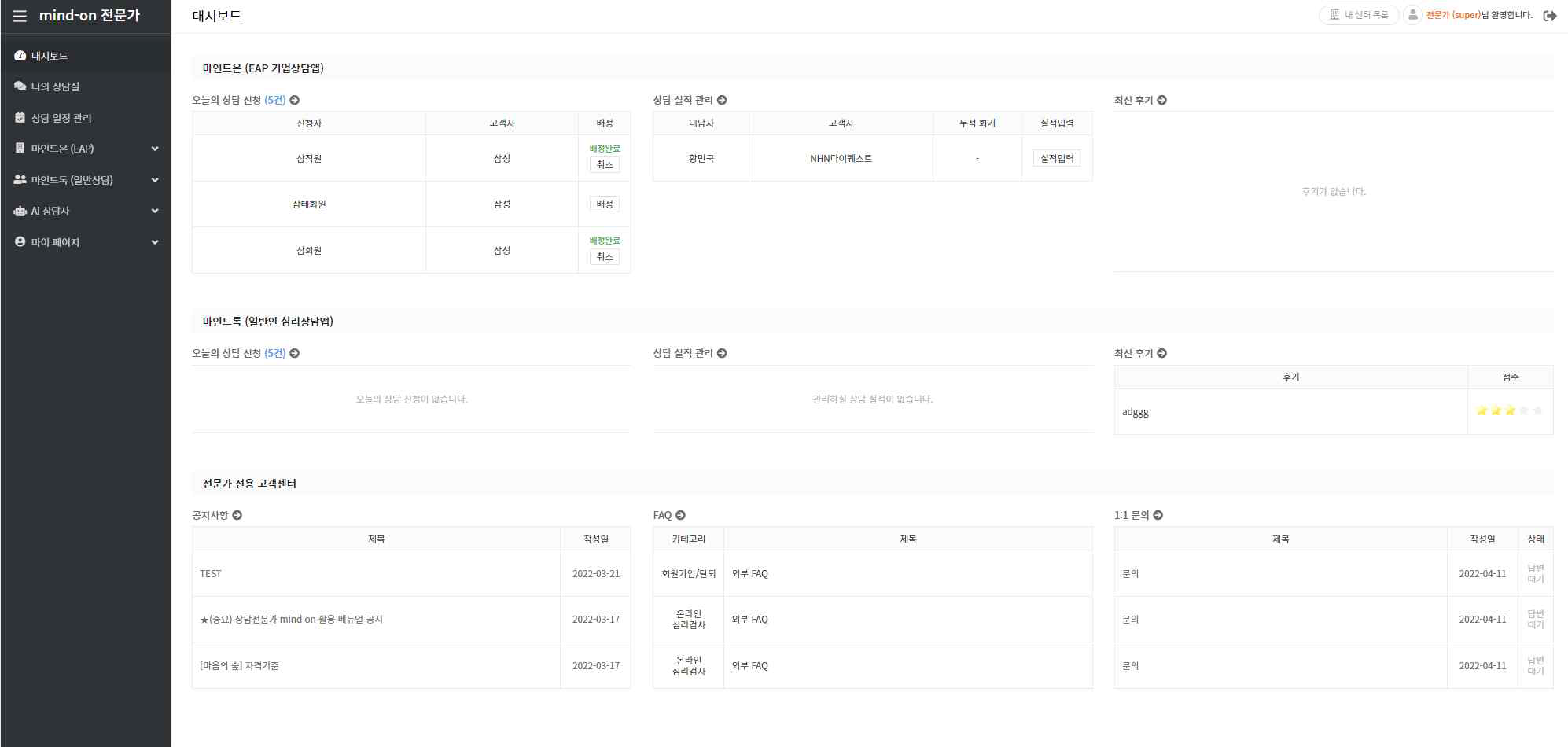Open EAP 상담 실적 관리 arrow icon
This screenshot has width=1568, height=747.
pos(722,100)
